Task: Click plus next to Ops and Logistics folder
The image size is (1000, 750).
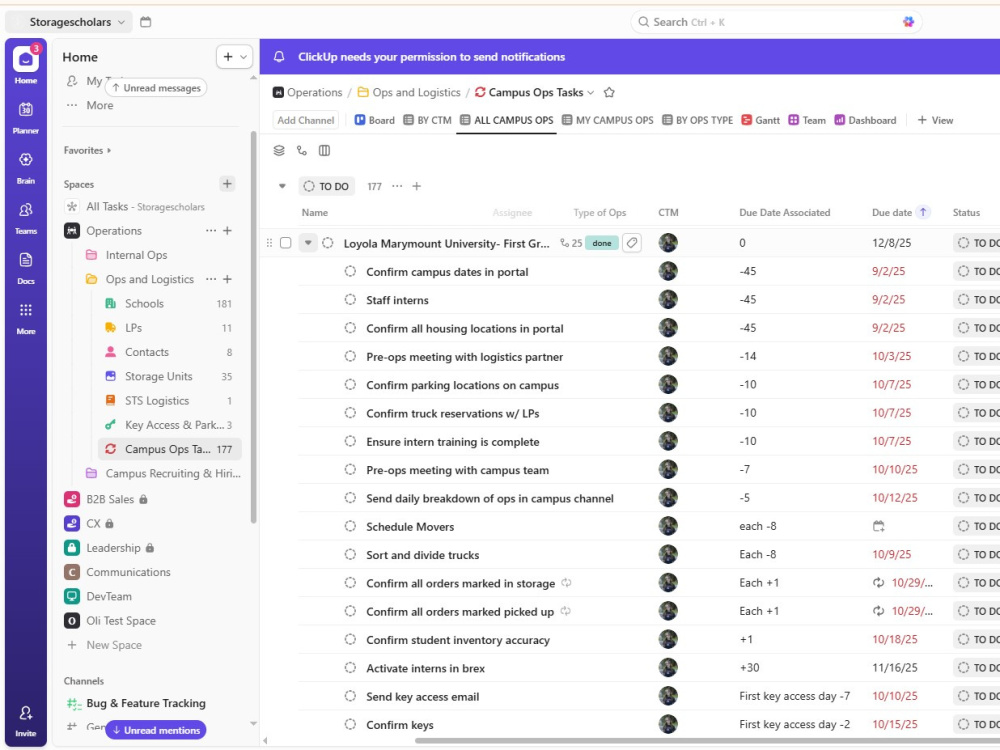Action: click(x=227, y=279)
